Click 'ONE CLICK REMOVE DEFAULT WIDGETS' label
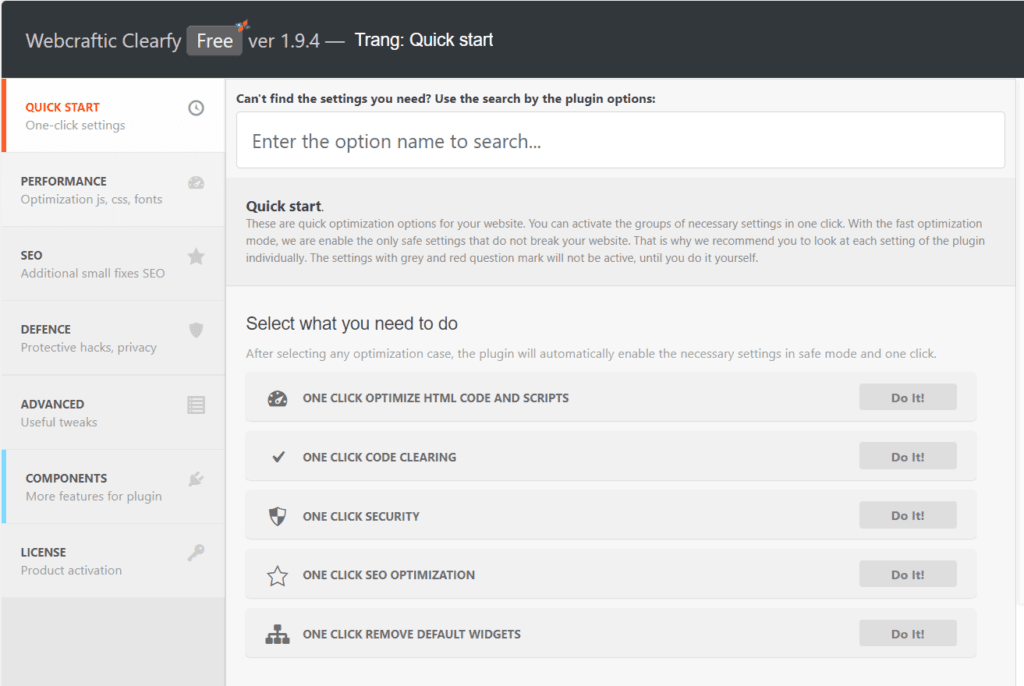Image resolution: width=1024 pixels, height=686 pixels. (x=411, y=634)
